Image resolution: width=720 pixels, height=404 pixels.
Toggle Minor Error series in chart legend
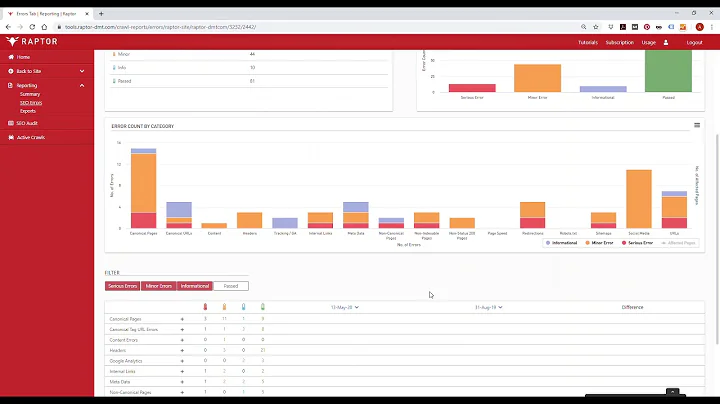(x=599, y=243)
